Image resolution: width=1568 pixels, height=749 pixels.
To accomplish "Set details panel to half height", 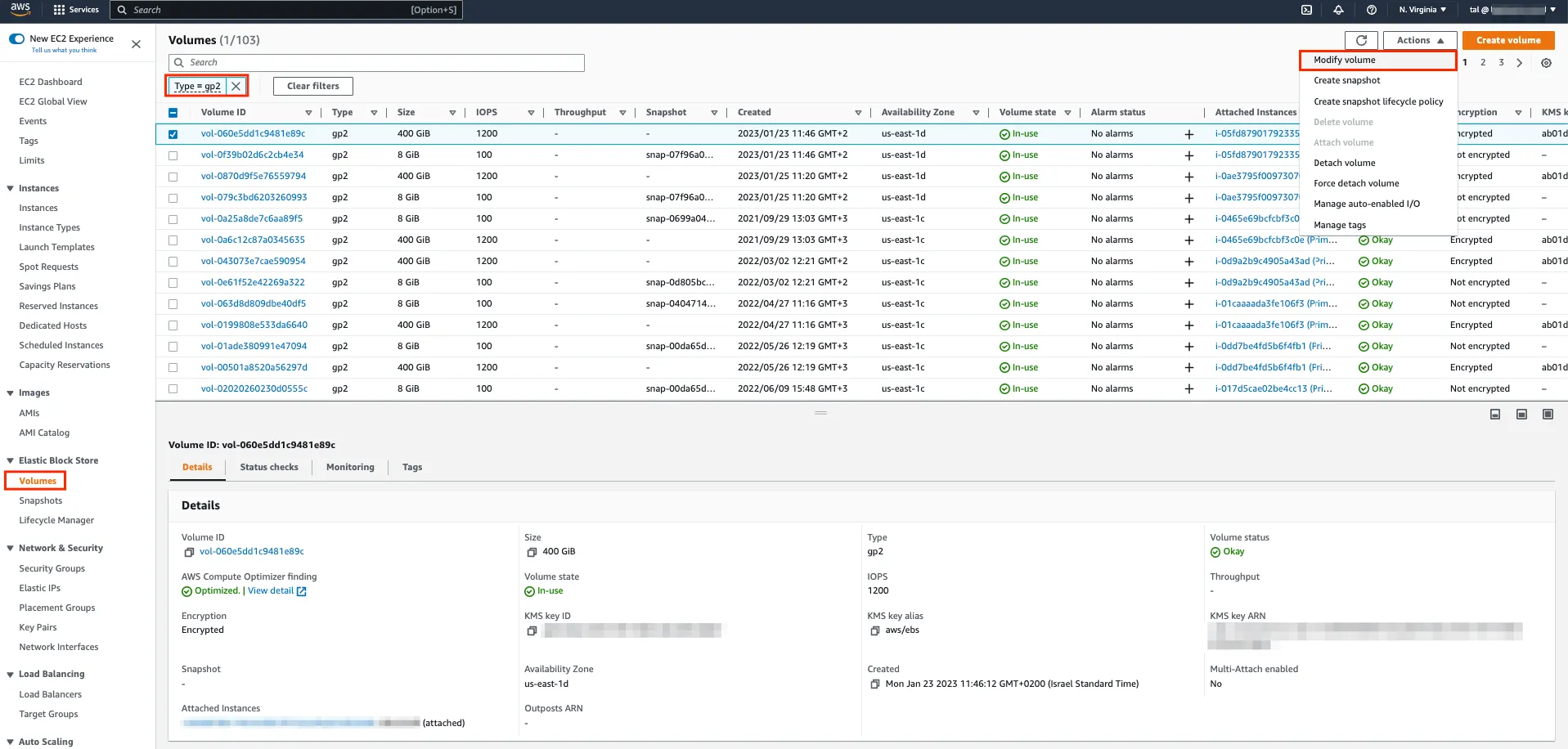I will point(1521,415).
